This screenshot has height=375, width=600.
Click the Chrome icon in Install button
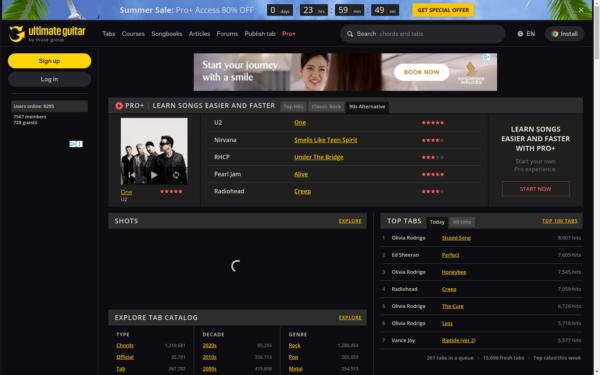pos(554,34)
